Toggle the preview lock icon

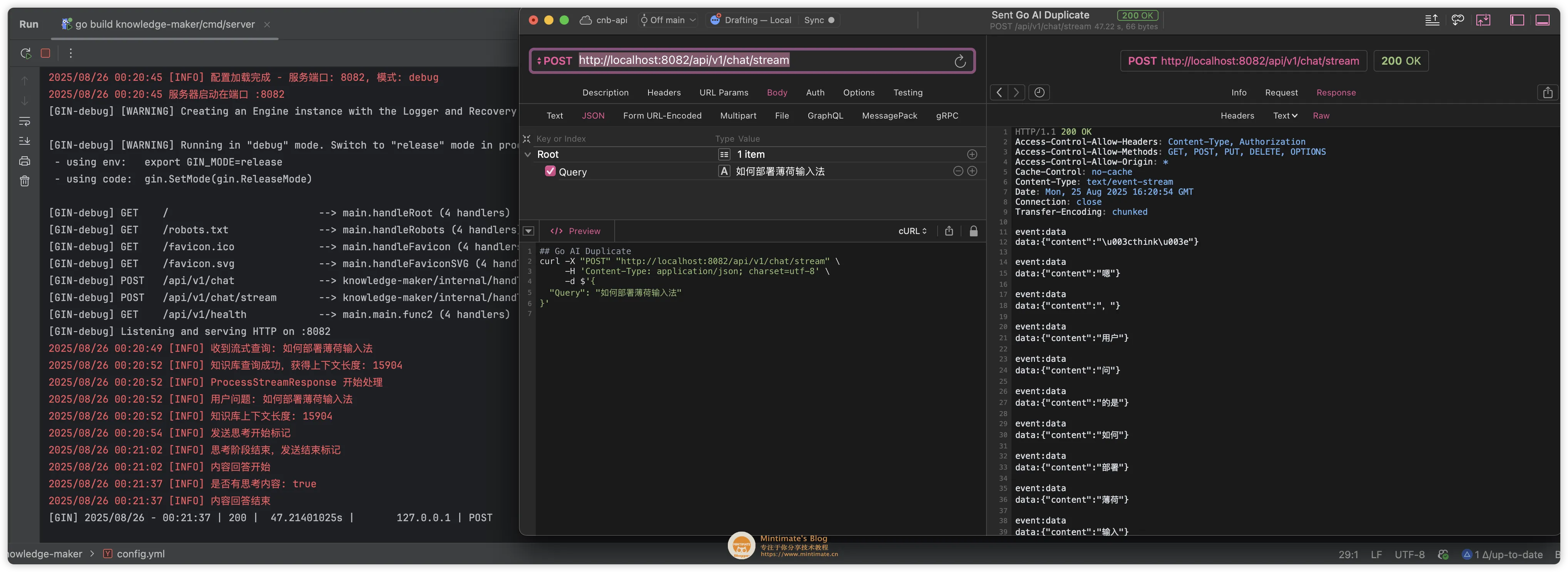pyautogui.click(x=973, y=231)
